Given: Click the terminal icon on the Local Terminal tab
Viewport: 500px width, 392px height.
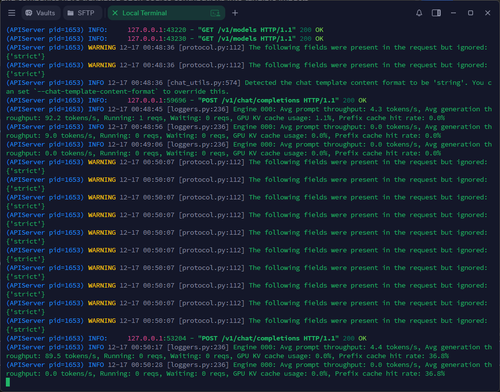Looking at the screenshot, I should tap(215, 13).
